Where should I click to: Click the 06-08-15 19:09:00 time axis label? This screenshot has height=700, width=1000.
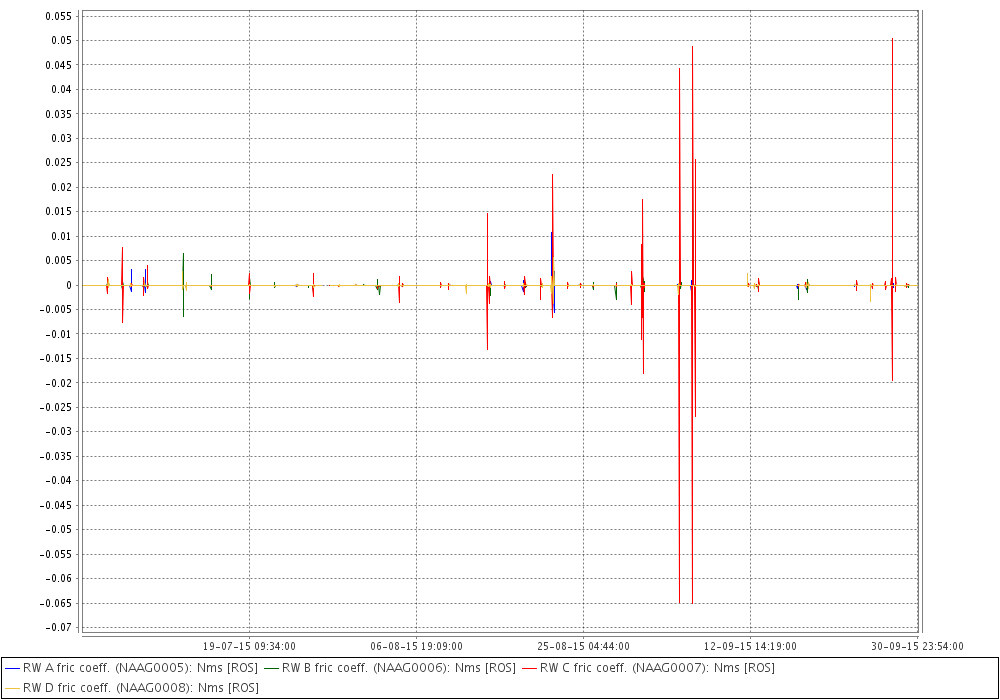(416, 646)
